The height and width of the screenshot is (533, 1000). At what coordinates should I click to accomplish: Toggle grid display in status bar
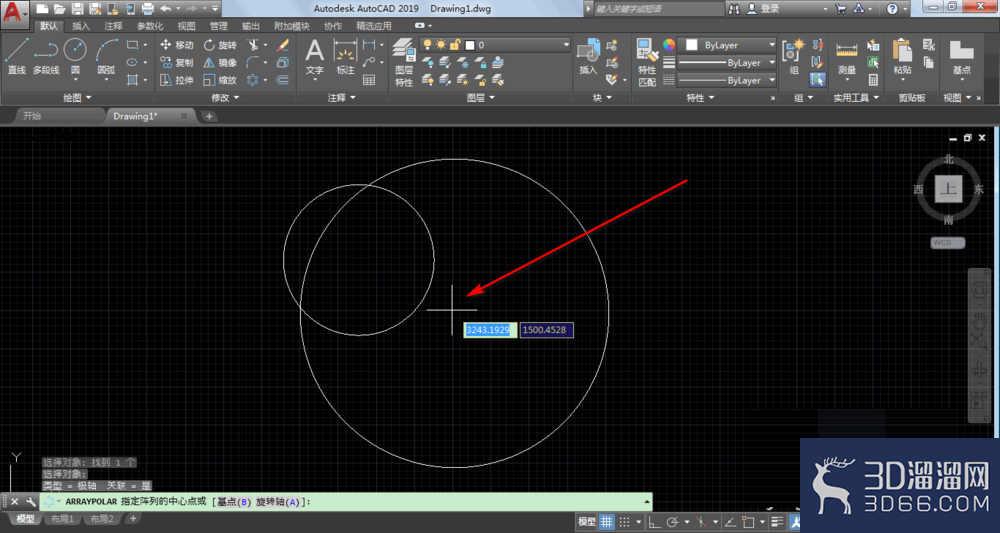point(607,522)
